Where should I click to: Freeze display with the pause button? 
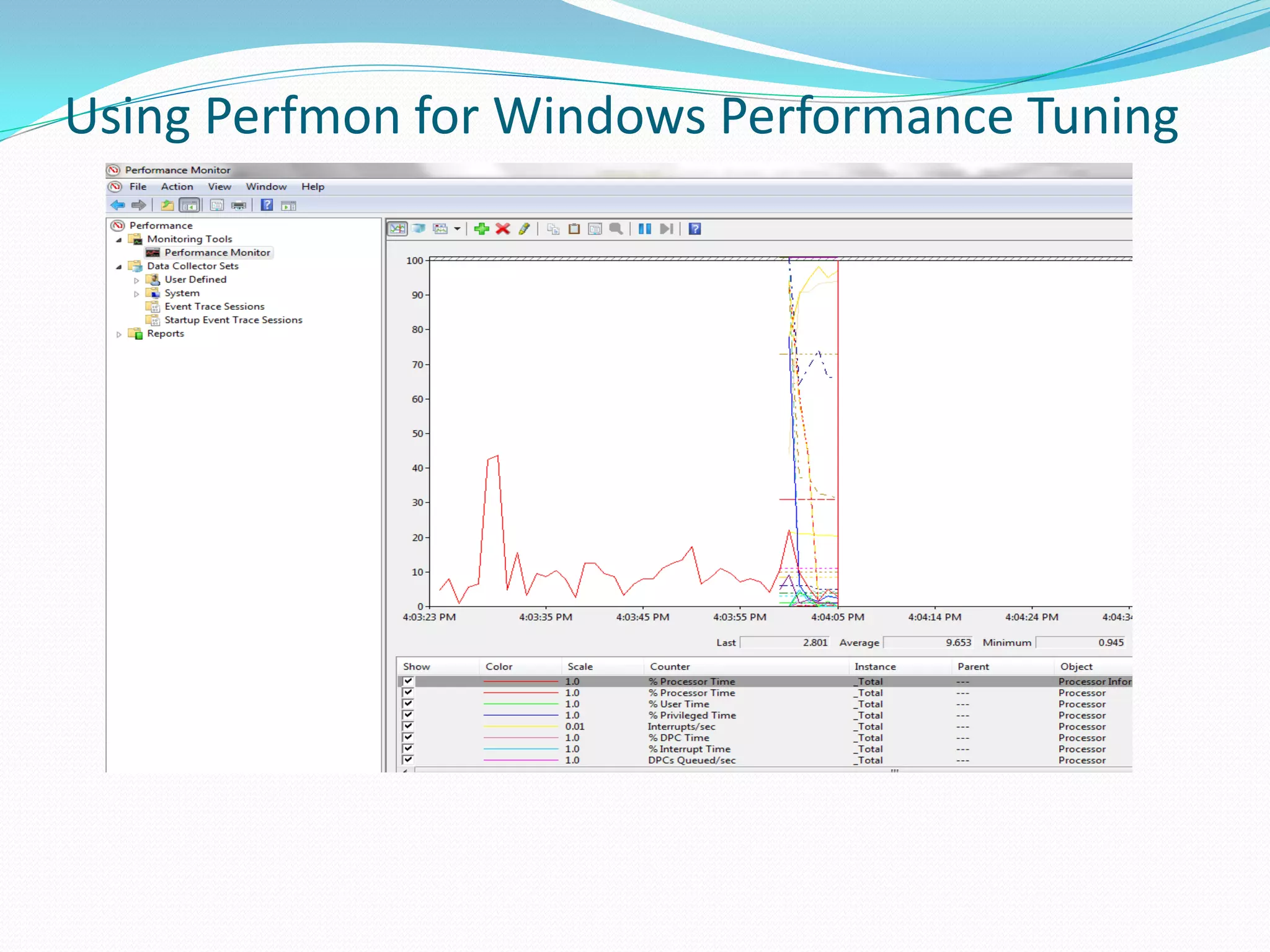click(645, 229)
